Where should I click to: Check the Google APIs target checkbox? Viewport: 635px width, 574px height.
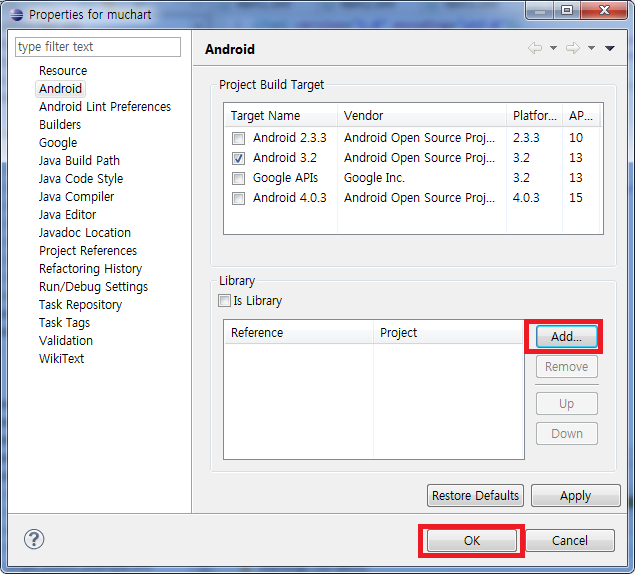(x=238, y=178)
